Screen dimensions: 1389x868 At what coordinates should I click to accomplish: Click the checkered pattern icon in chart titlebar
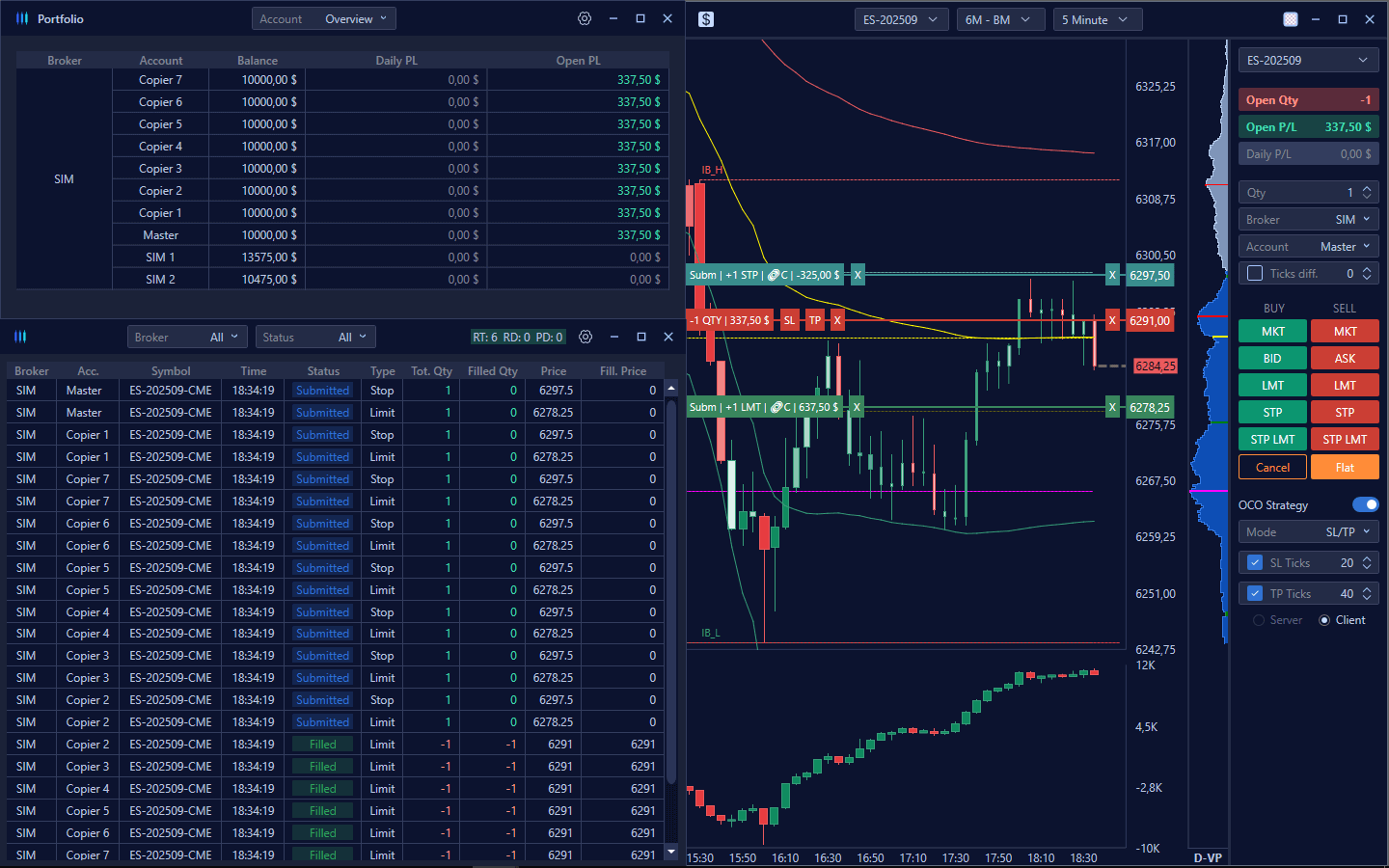(1291, 19)
